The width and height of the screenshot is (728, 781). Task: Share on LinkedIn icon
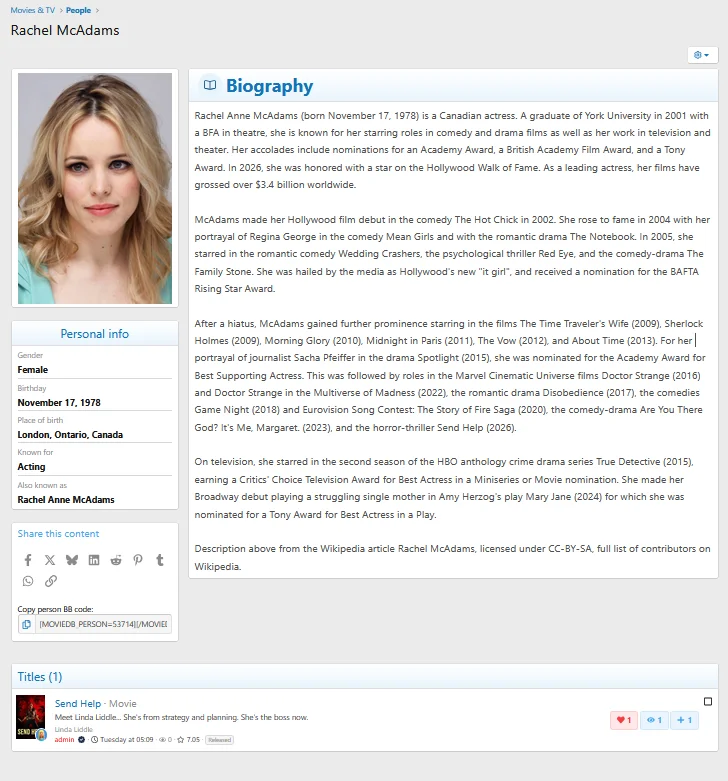click(x=94, y=560)
